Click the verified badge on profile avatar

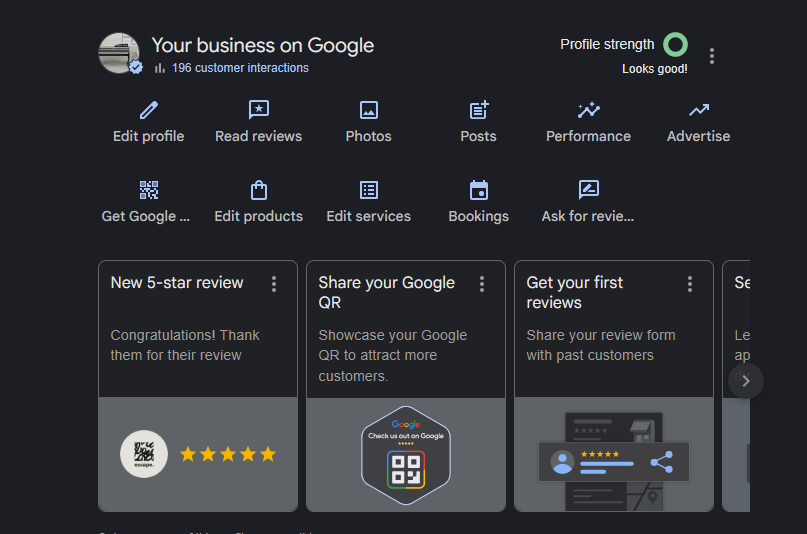[136, 67]
